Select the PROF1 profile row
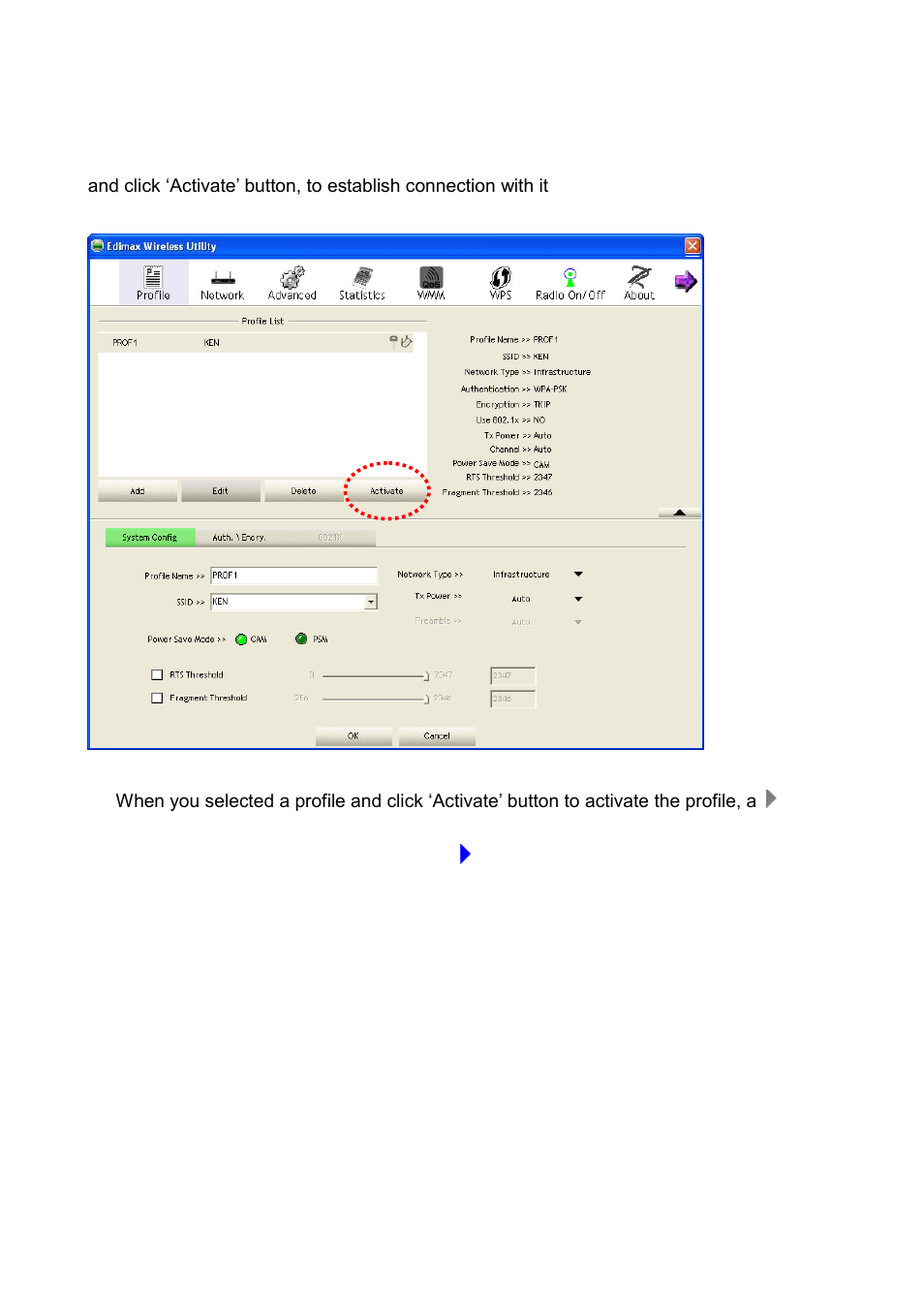Screen dimensions: 924x1308 coord(256,342)
